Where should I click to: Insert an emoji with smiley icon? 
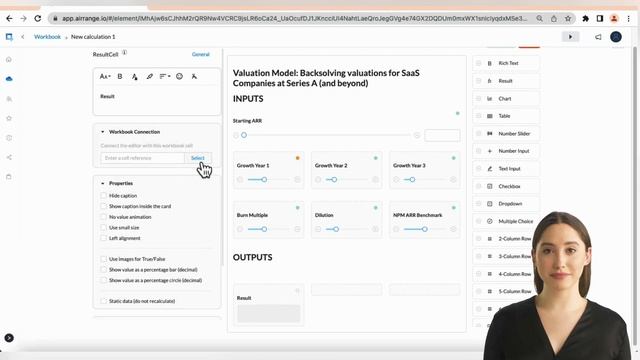coord(179,76)
